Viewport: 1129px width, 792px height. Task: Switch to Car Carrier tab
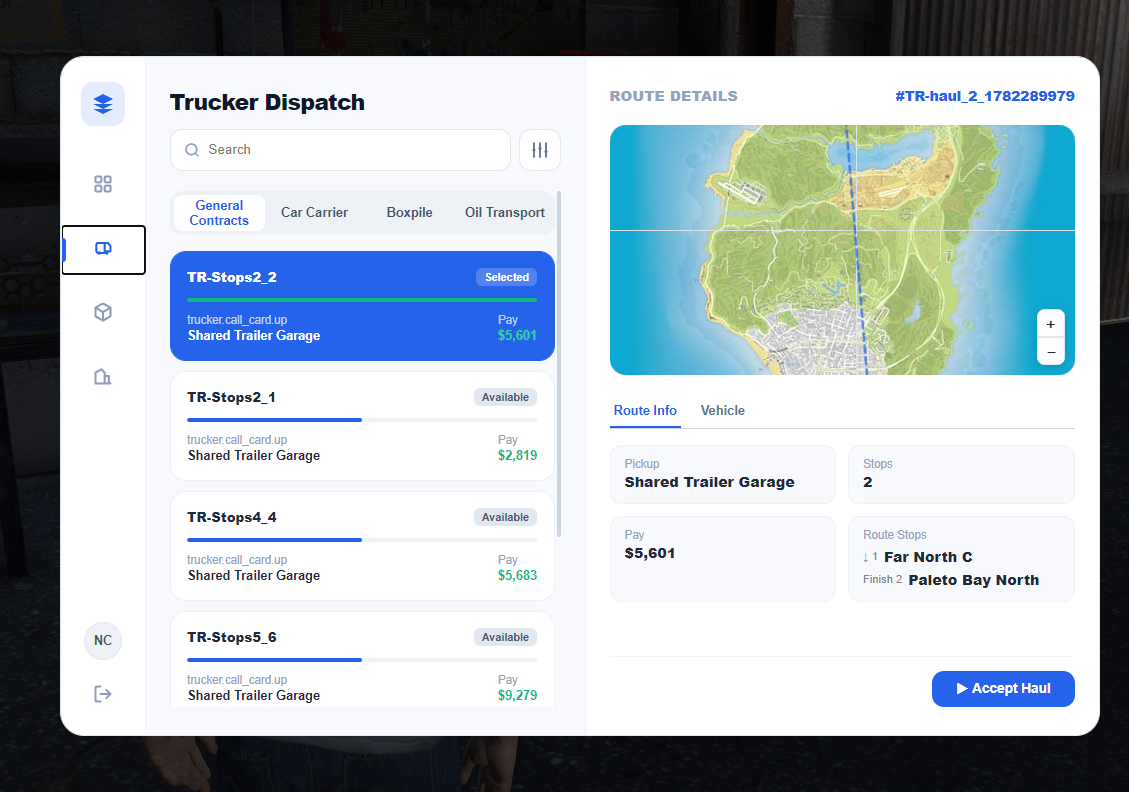click(314, 212)
